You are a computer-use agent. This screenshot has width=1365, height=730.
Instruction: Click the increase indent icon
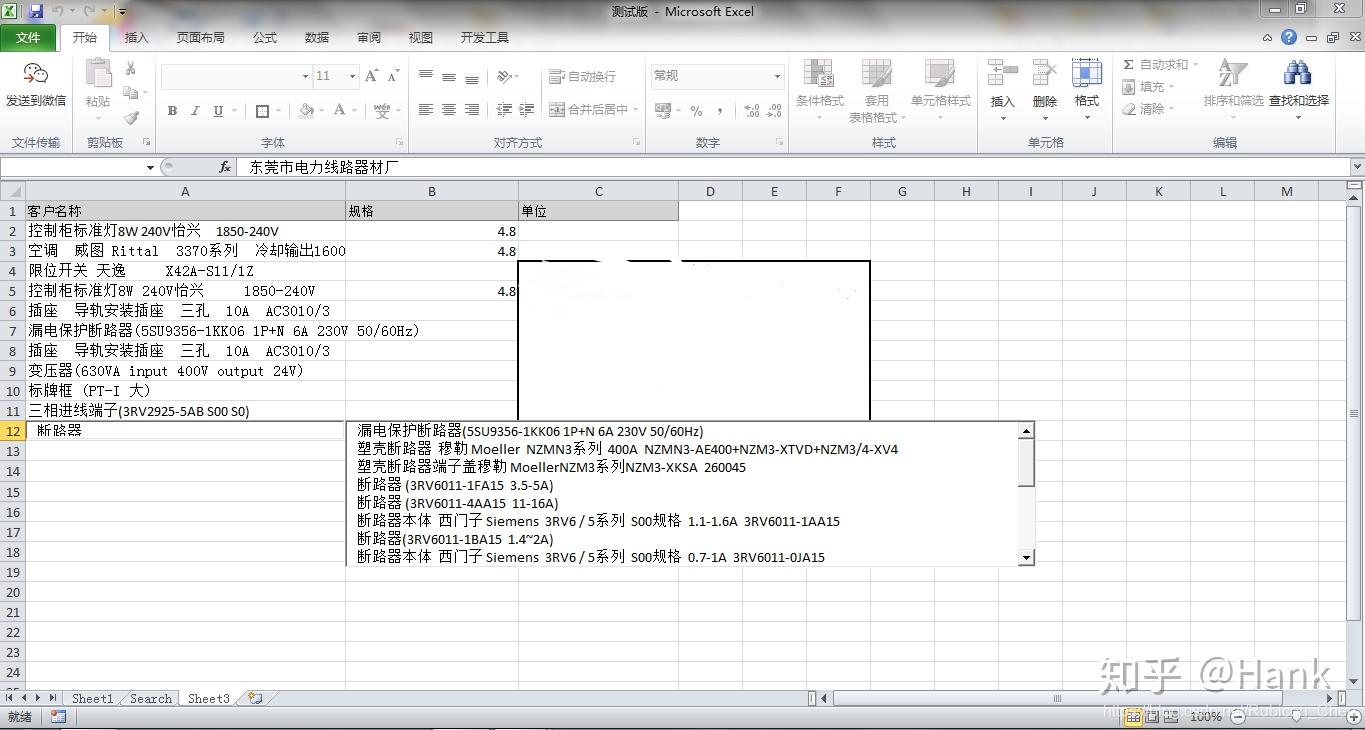tap(527, 110)
